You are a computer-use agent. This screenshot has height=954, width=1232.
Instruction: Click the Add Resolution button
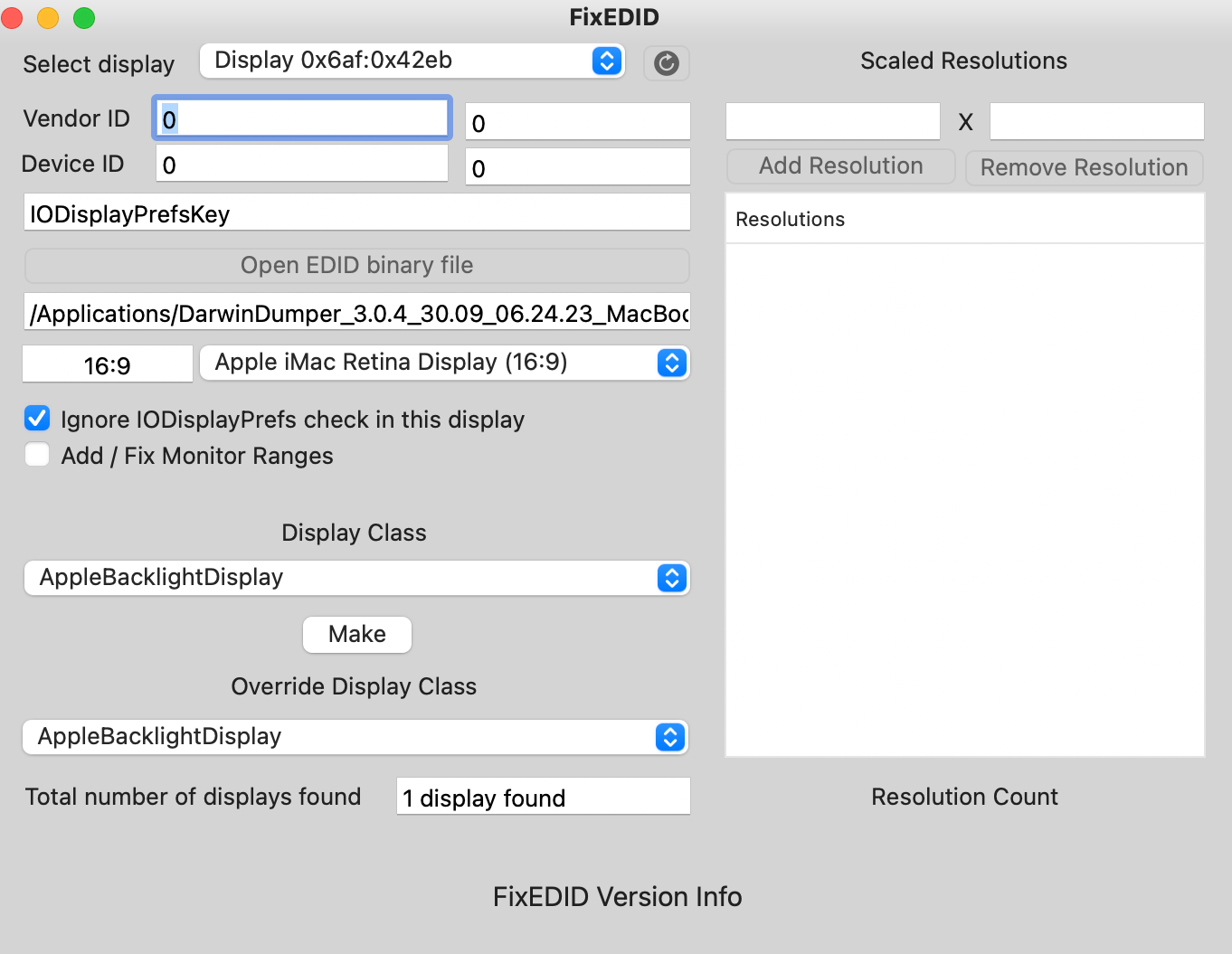click(x=840, y=166)
